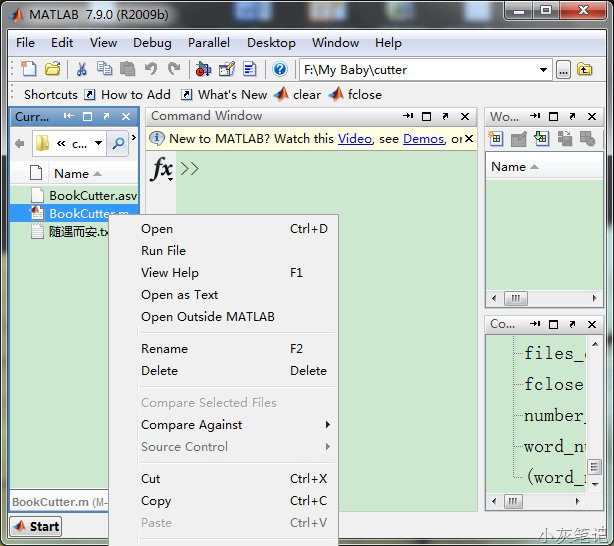Select BookCutter.asv in file list
The width and height of the screenshot is (614, 546).
[92, 196]
